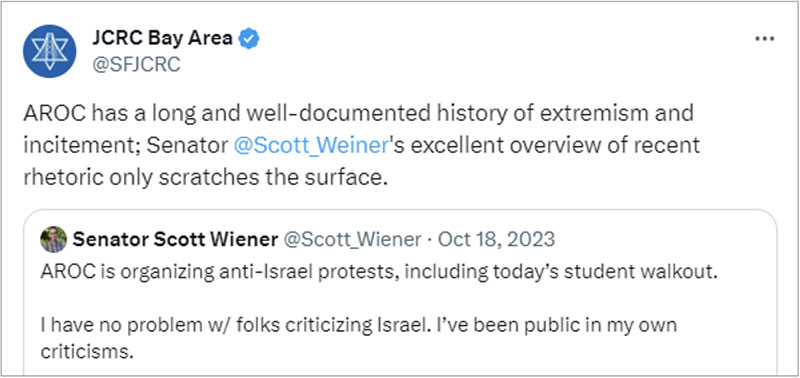Click 'AROC has a long' post text line
This screenshot has width=800, height=378.
click(x=358, y=114)
